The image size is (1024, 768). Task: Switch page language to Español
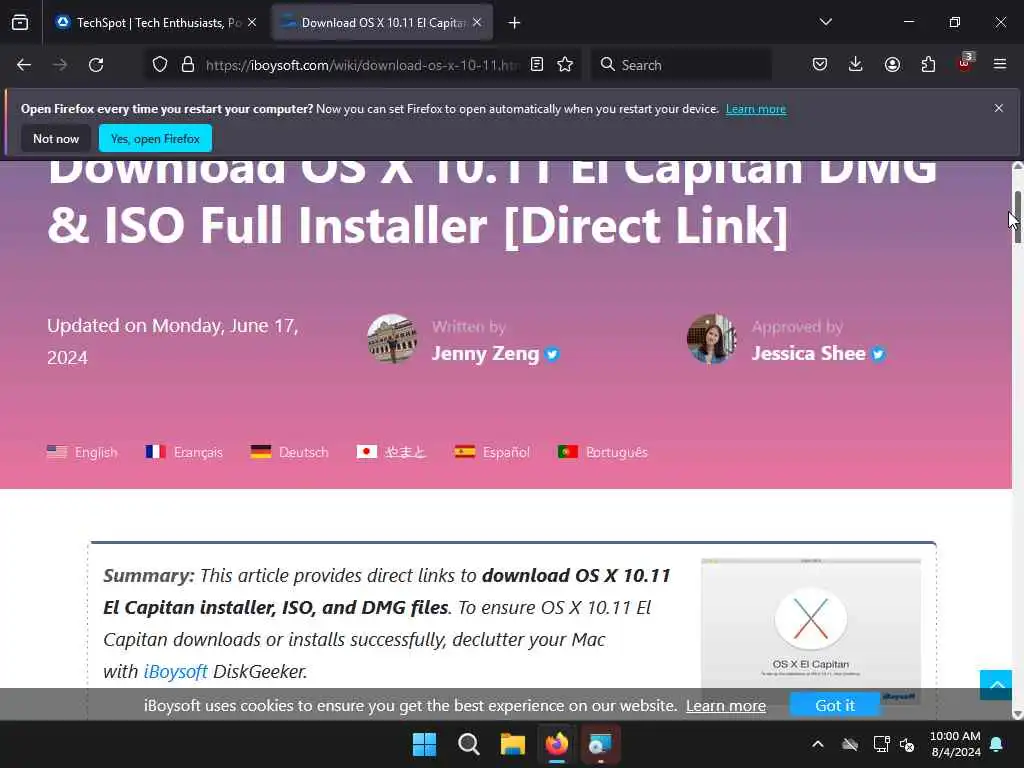pyautogui.click(x=492, y=452)
